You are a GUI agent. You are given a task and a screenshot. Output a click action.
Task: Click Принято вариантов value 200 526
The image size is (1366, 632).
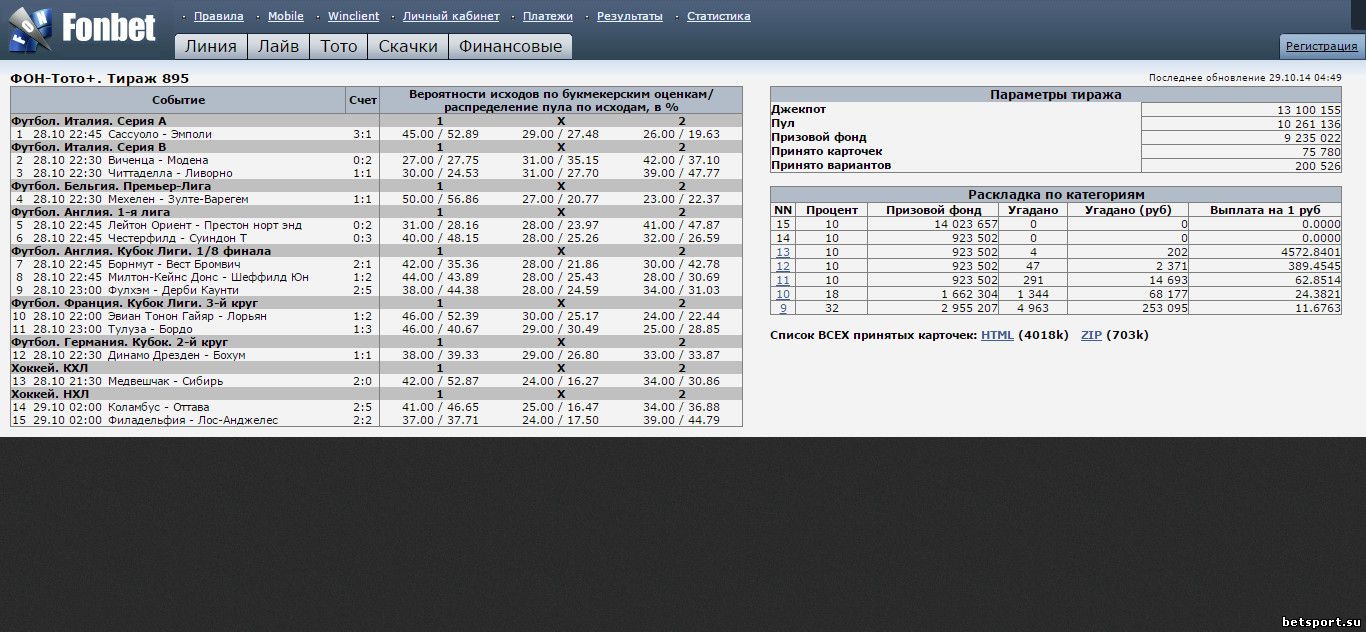(x=1319, y=166)
